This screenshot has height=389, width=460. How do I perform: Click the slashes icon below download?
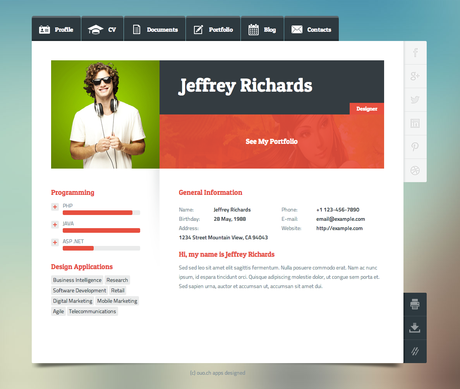[x=415, y=351]
